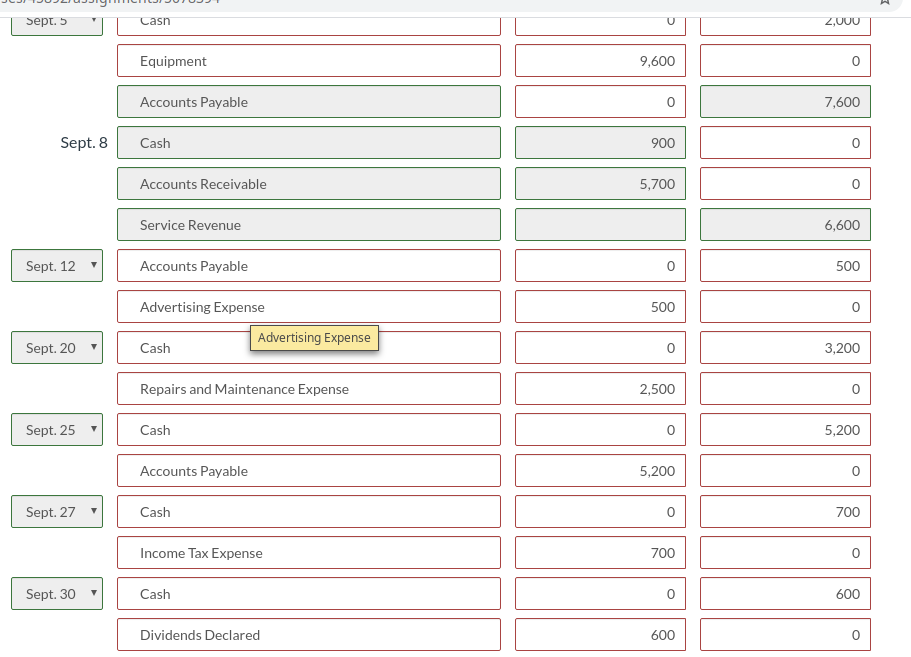
Task: Select the Repairs and Maintenance Expense field
Action: (308, 388)
